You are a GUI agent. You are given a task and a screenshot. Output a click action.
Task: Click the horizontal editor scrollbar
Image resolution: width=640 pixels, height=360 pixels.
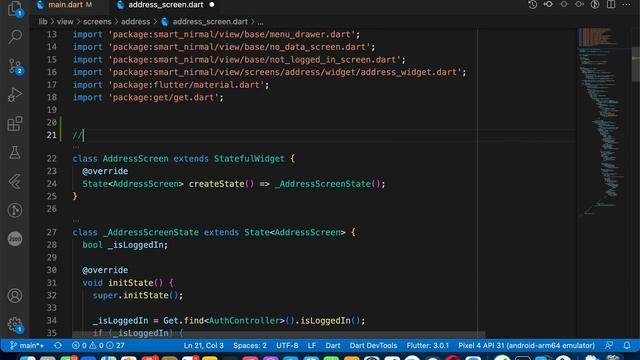[279, 334]
